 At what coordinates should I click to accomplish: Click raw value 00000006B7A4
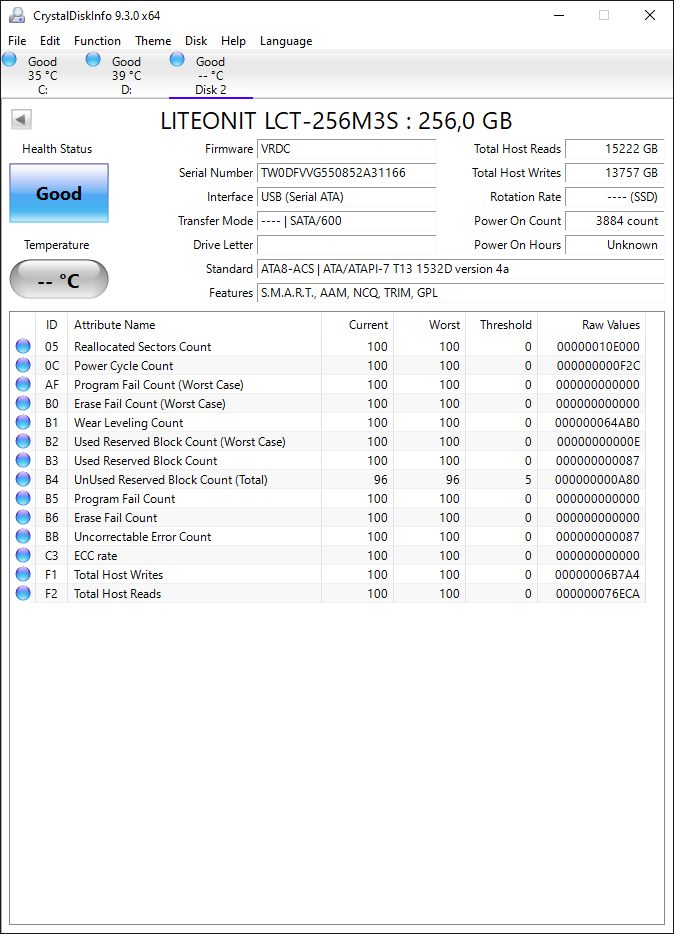click(x=597, y=575)
